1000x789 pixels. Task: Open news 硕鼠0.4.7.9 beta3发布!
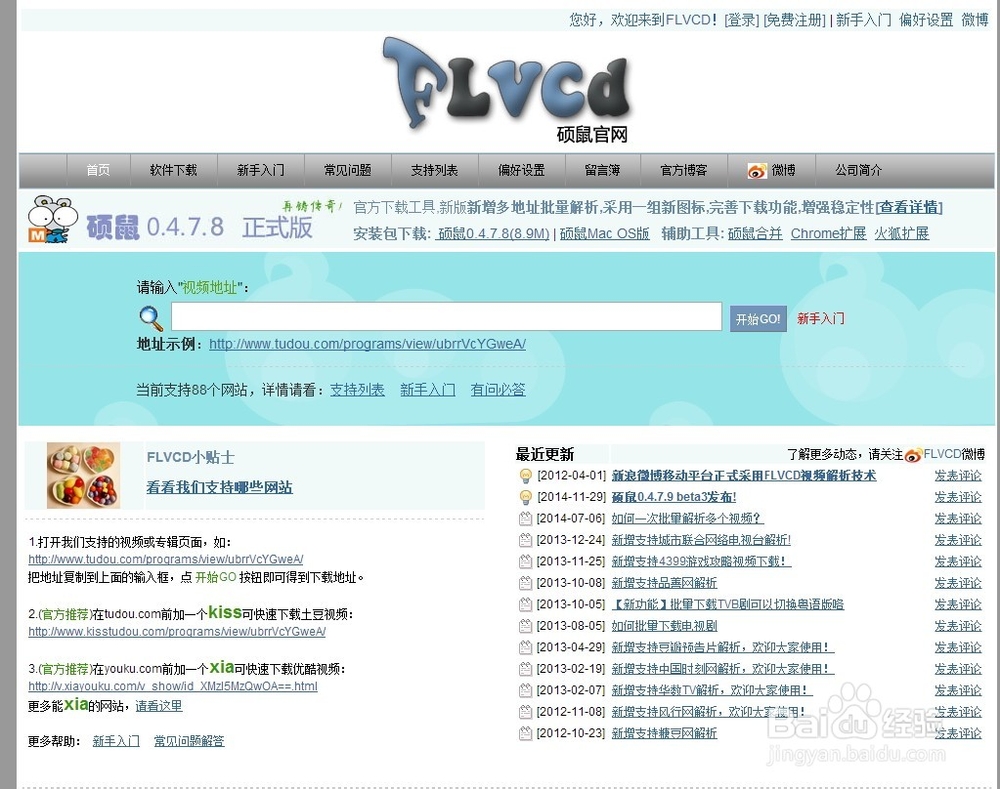click(x=673, y=497)
